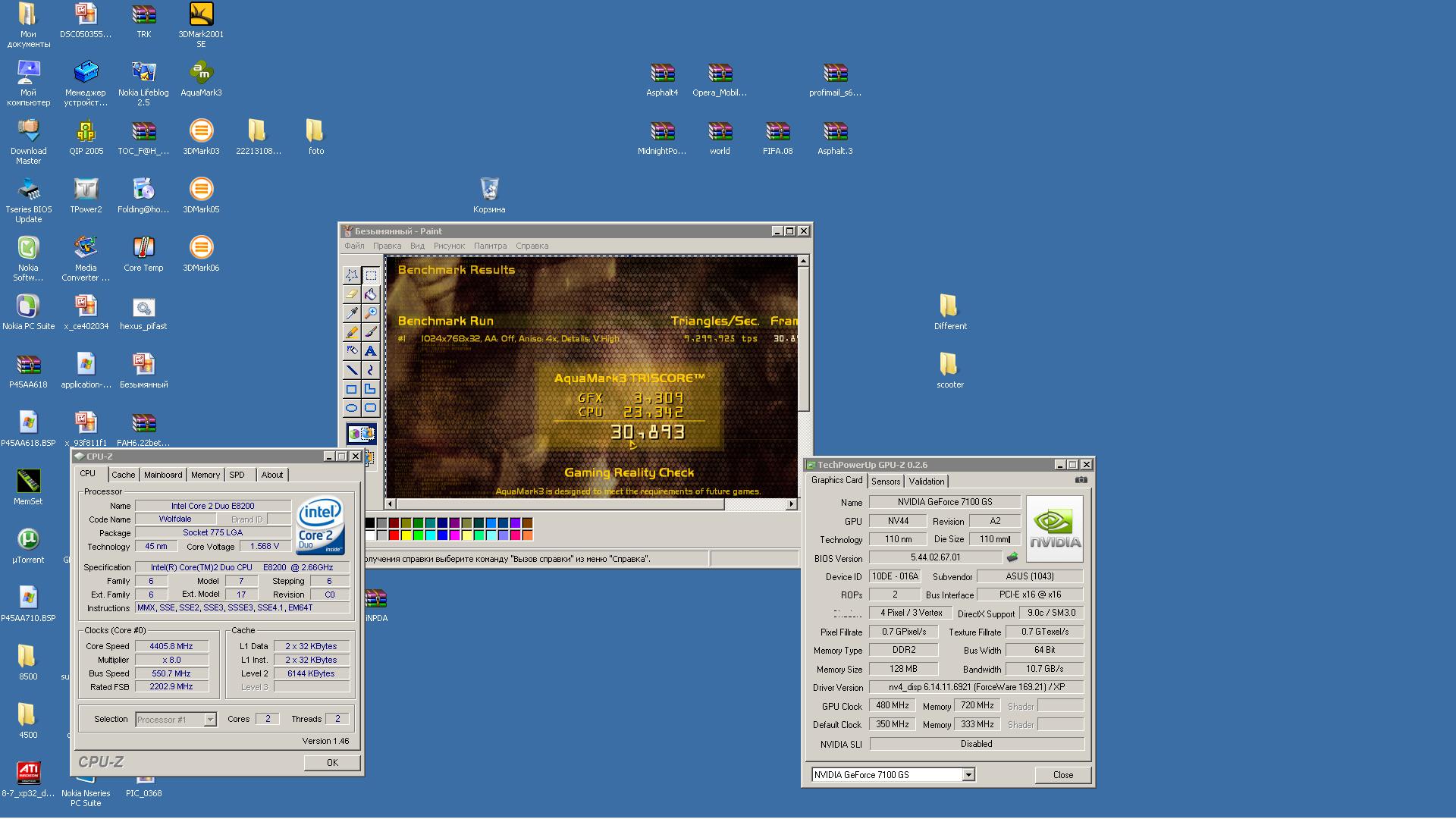Select the free-form select tool in Paint
This screenshot has height=819, width=1456.
click(352, 275)
